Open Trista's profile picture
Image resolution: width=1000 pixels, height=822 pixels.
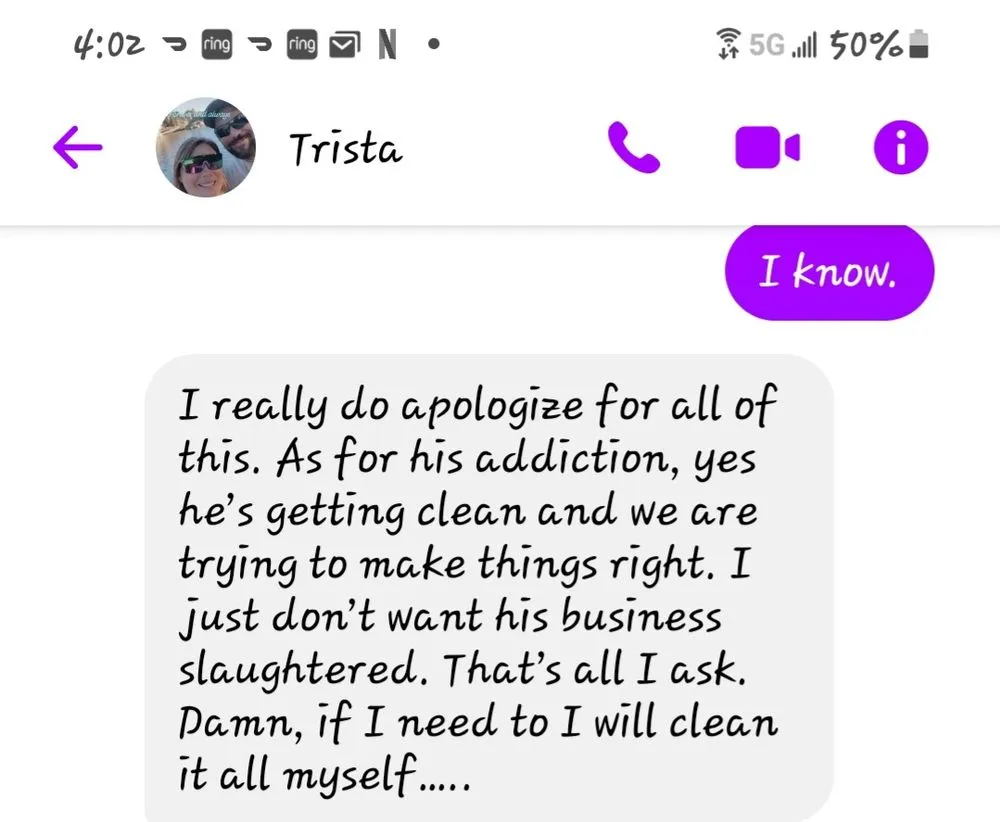pyautogui.click(x=205, y=147)
